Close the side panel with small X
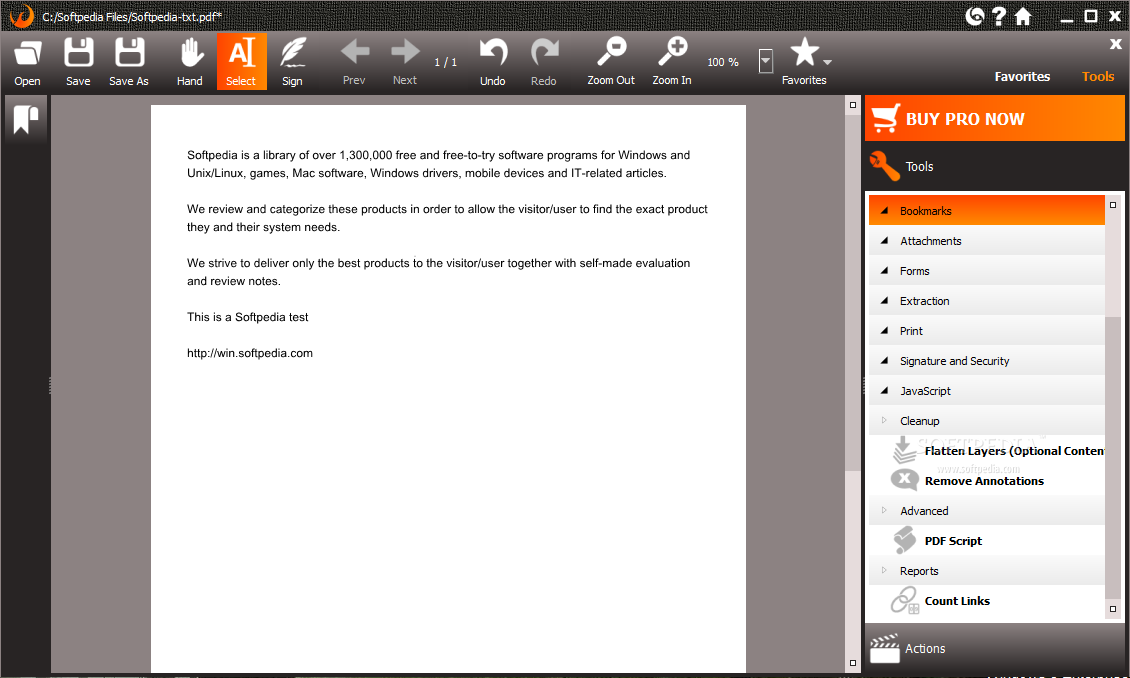 tap(1115, 44)
